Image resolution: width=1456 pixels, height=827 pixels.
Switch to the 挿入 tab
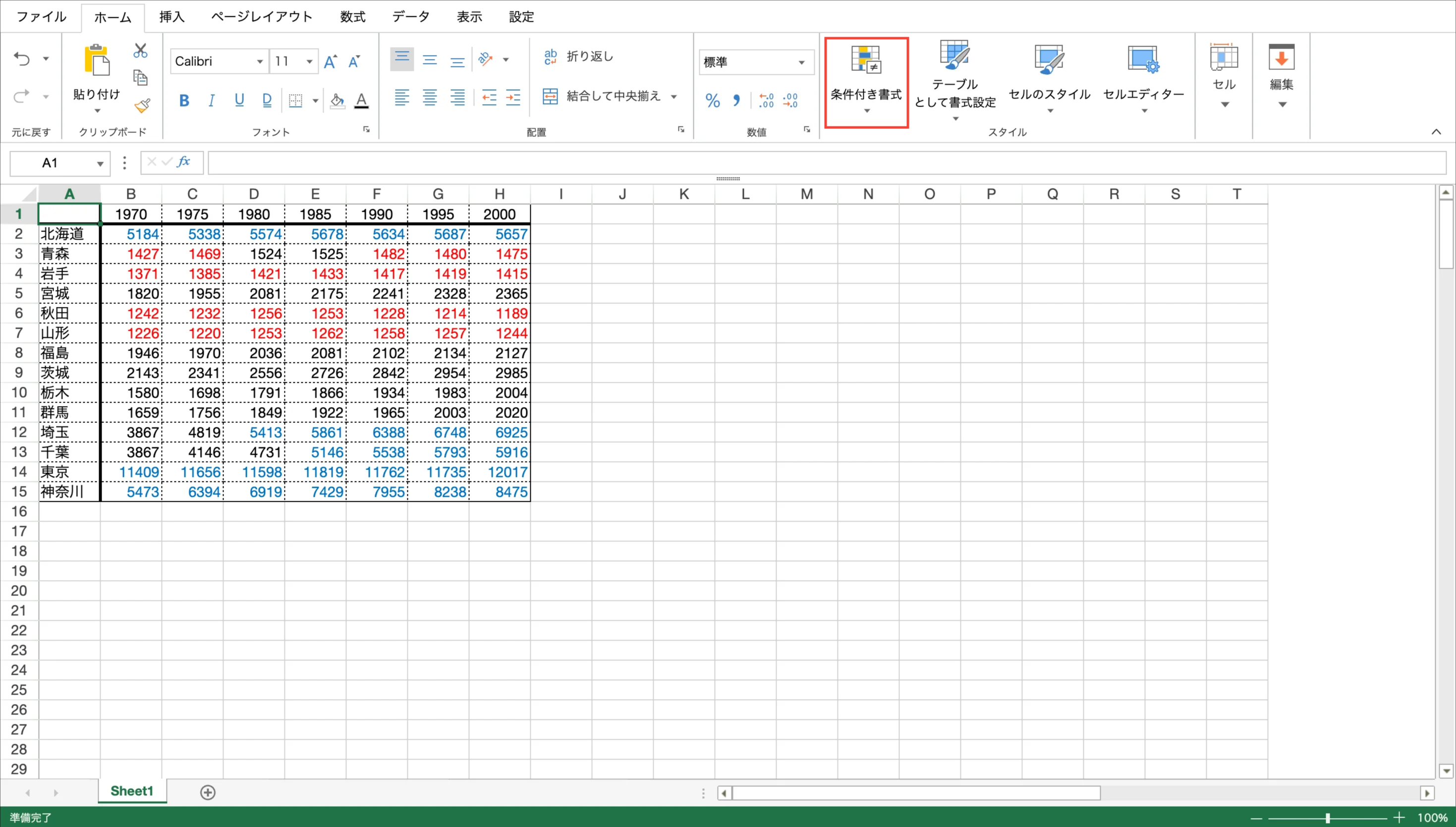pyautogui.click(x=171, y=16)
